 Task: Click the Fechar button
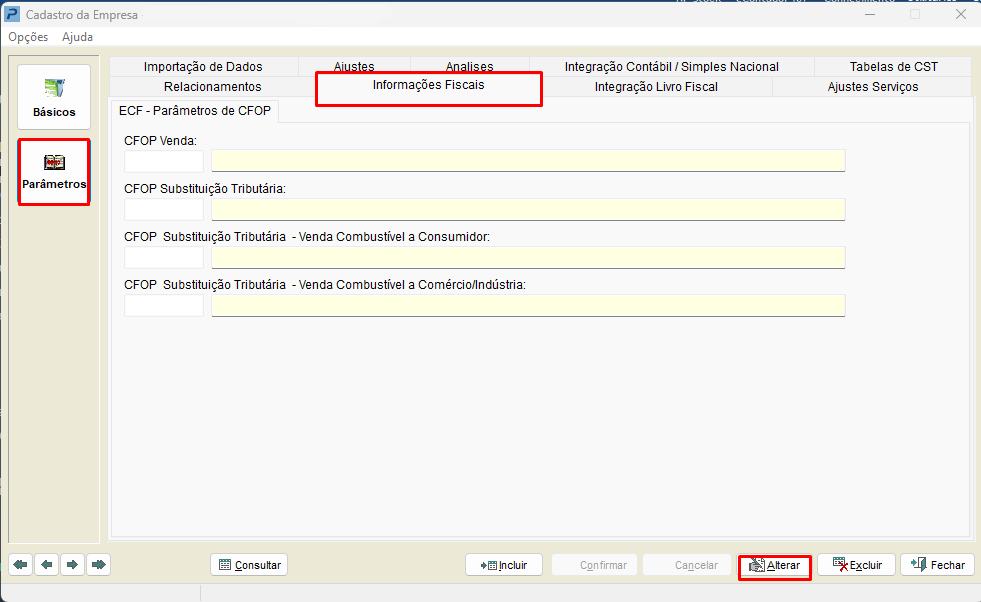click(x=937, y=564)
